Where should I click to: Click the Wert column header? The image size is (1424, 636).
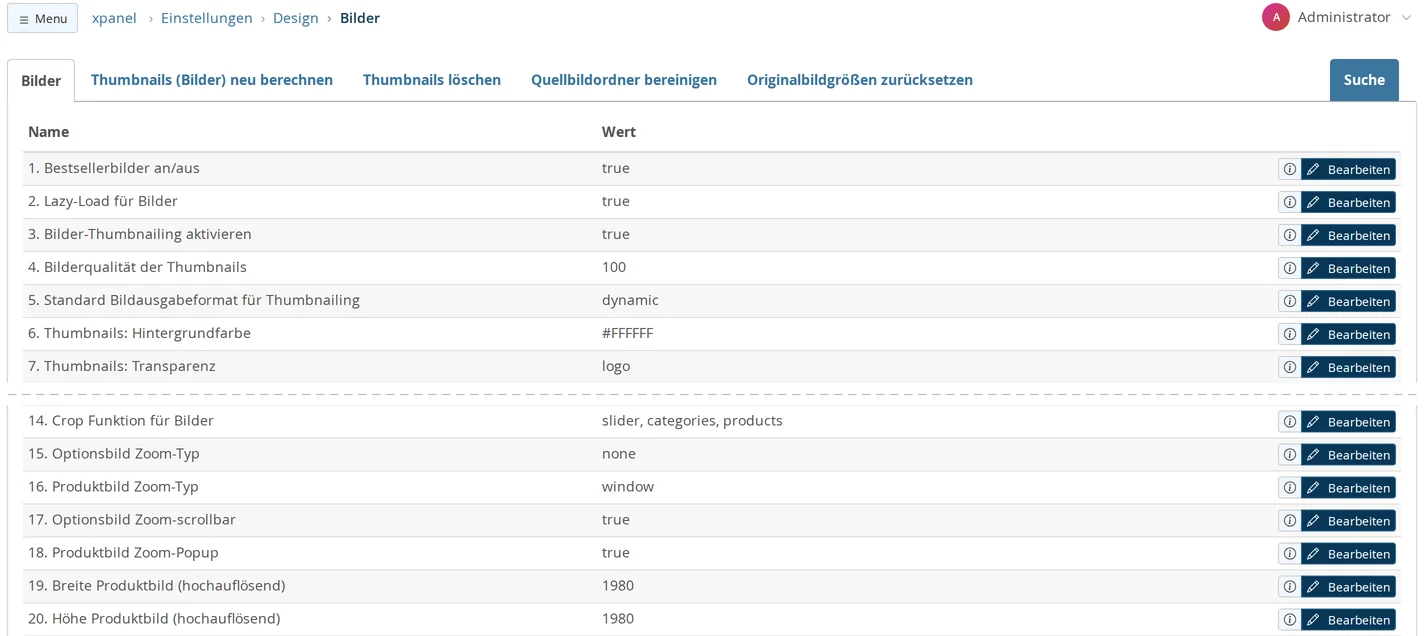pos(619,132)
